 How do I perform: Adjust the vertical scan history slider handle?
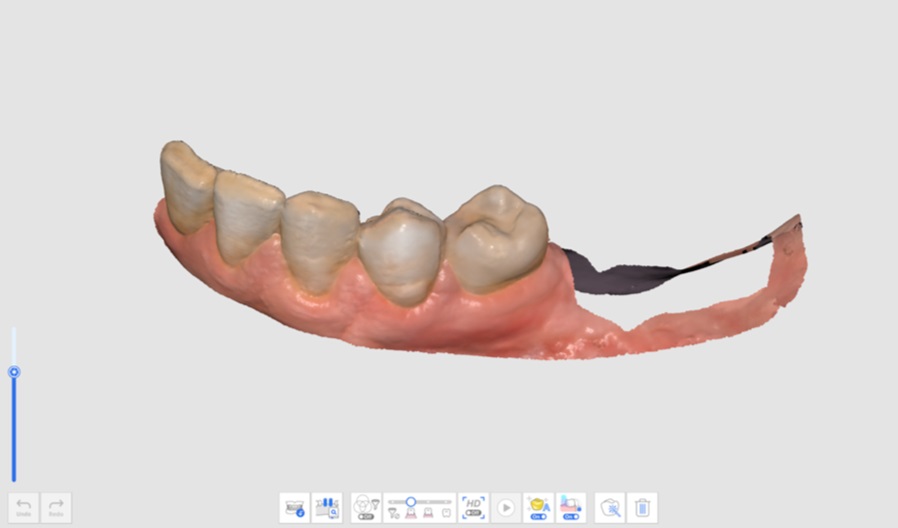(14, 372)
